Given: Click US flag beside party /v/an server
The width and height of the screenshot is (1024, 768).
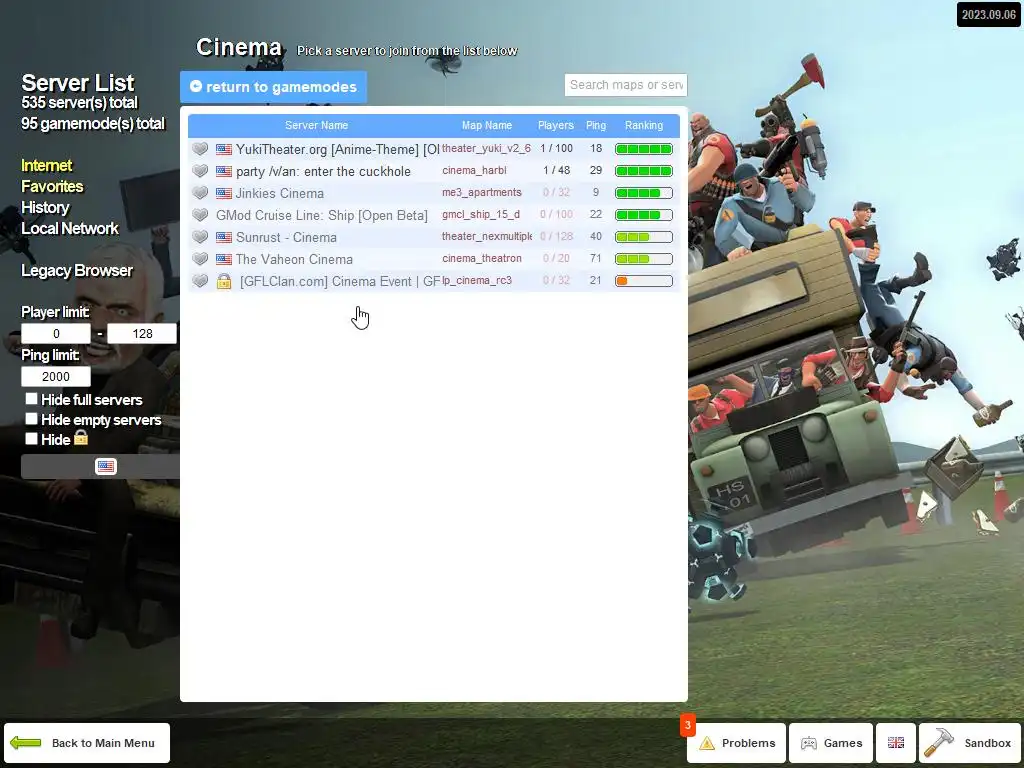Looking at the screenshot, I should click(x=224, y=172).
